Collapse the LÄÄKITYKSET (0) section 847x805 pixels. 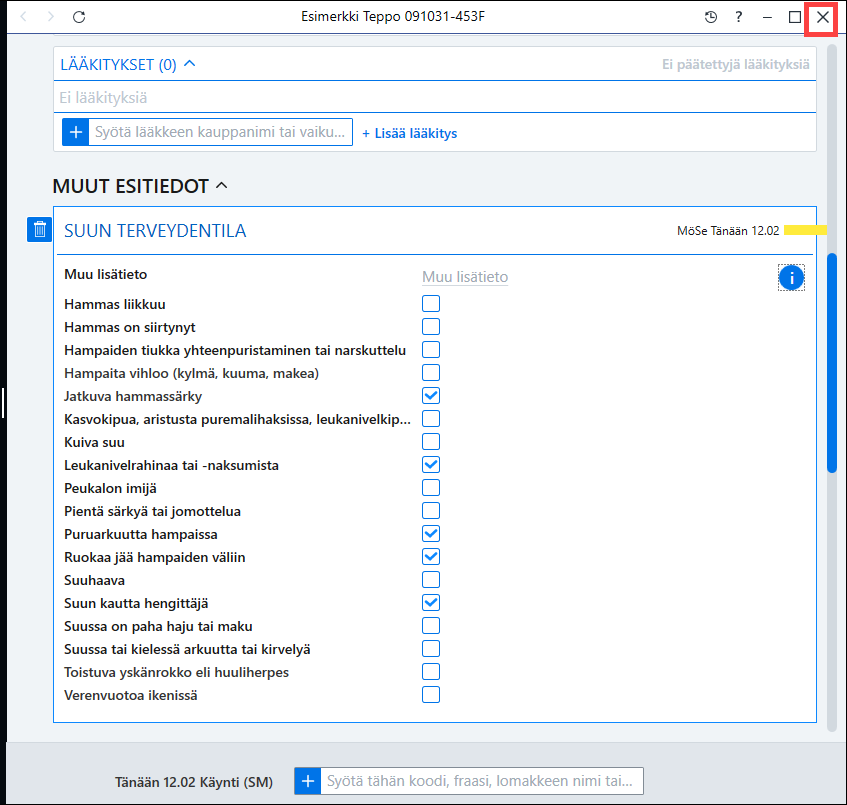point(190,64)
